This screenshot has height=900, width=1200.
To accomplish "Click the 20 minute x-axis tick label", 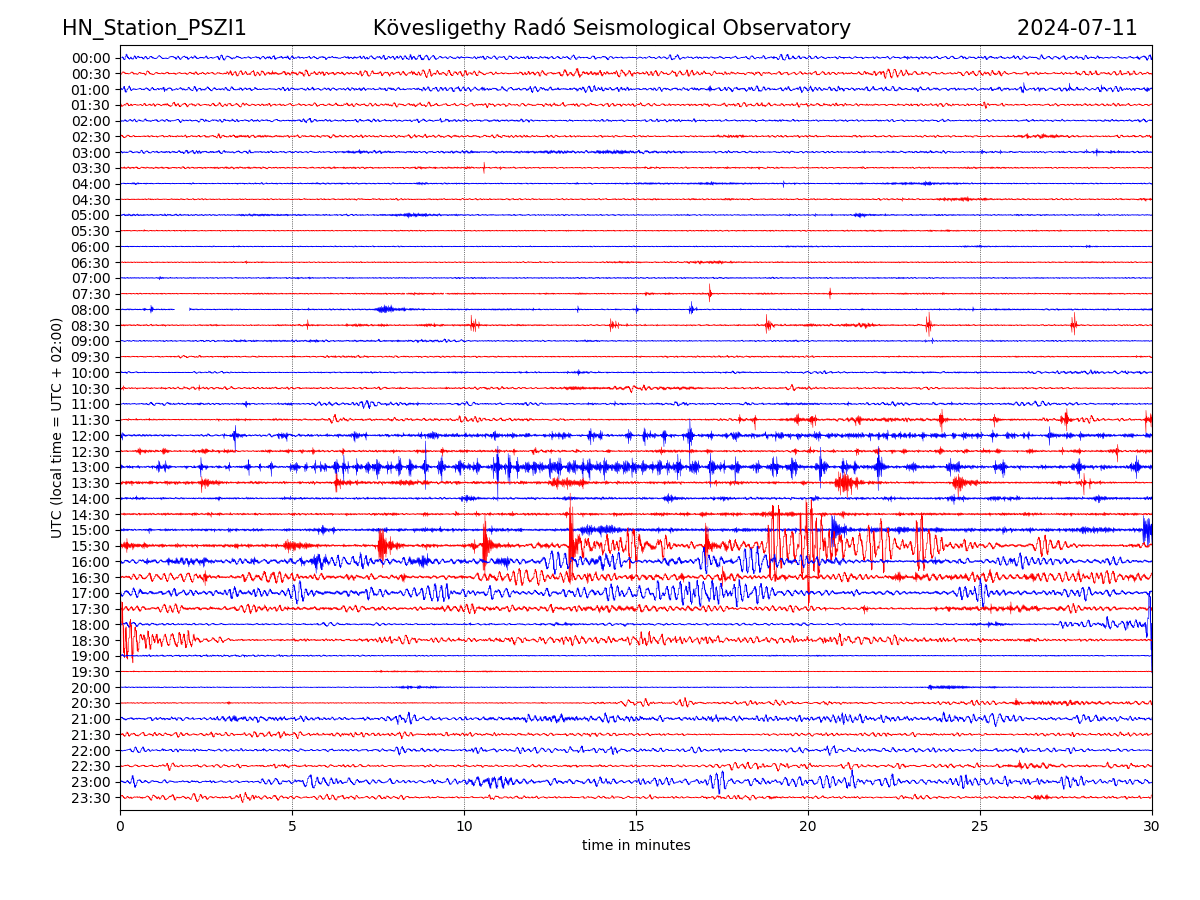I will coord(808,826).
